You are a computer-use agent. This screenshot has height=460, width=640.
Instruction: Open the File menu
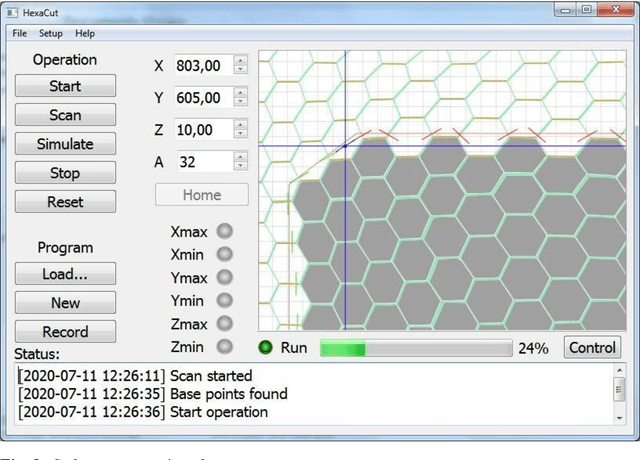pyautogui.click(x=20, y=33)
